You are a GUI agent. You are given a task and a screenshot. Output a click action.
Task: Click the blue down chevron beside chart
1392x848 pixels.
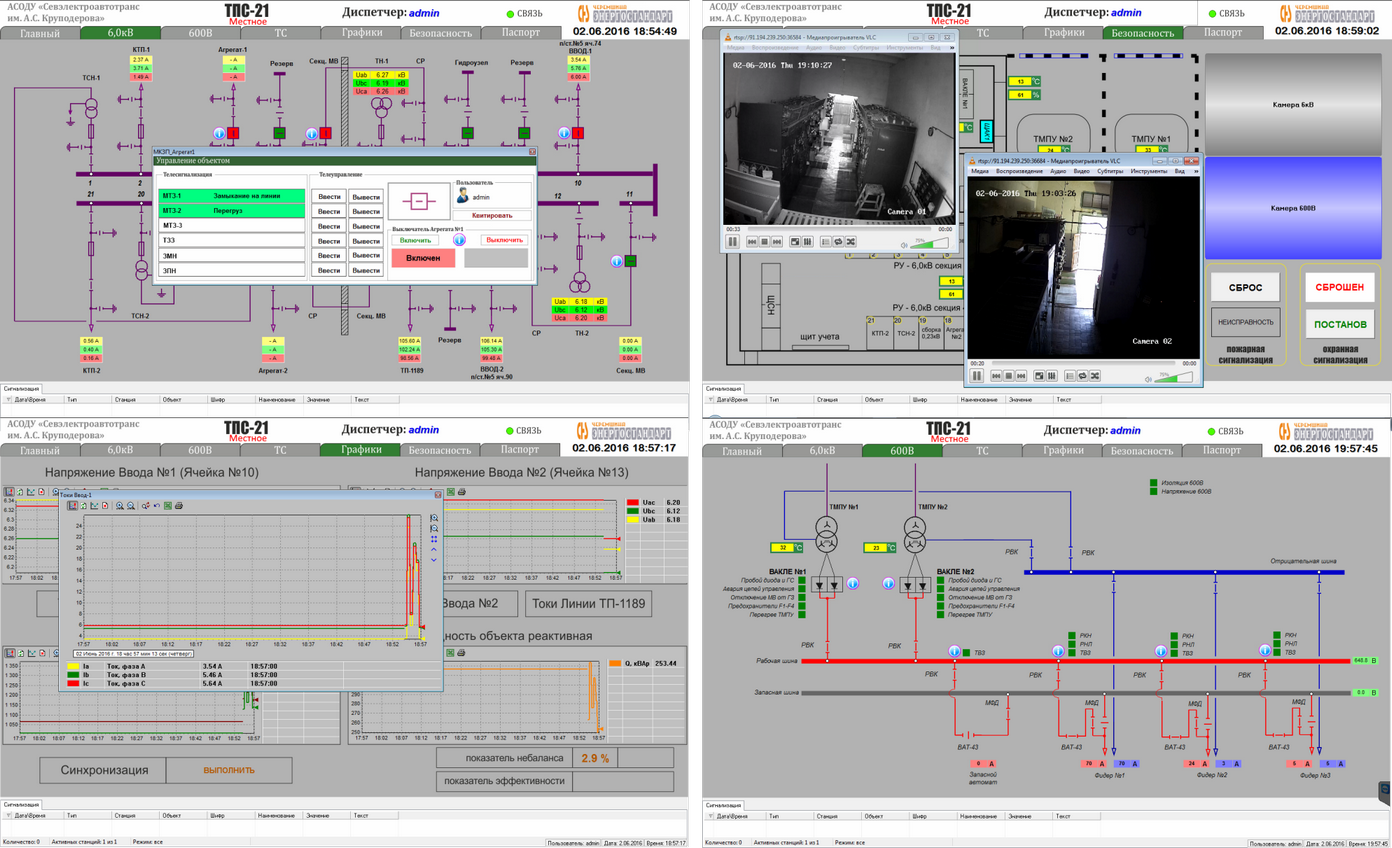pyautogui.click(x=434, y=560)
